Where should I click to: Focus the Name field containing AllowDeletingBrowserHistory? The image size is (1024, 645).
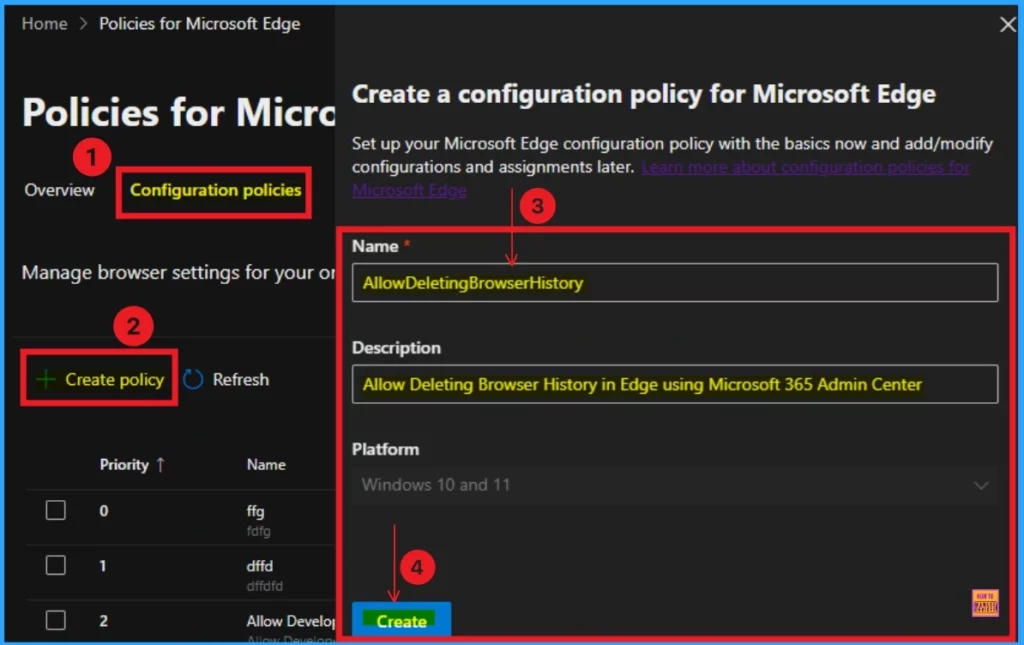(x=675, y=283)
